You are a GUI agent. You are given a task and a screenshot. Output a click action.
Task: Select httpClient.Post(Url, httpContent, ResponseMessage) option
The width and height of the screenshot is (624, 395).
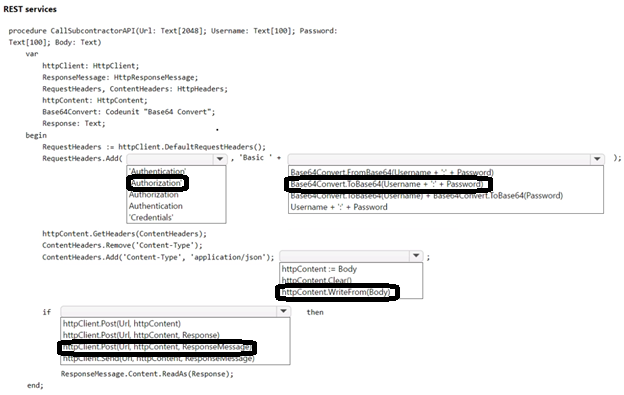tap(157, 347)
